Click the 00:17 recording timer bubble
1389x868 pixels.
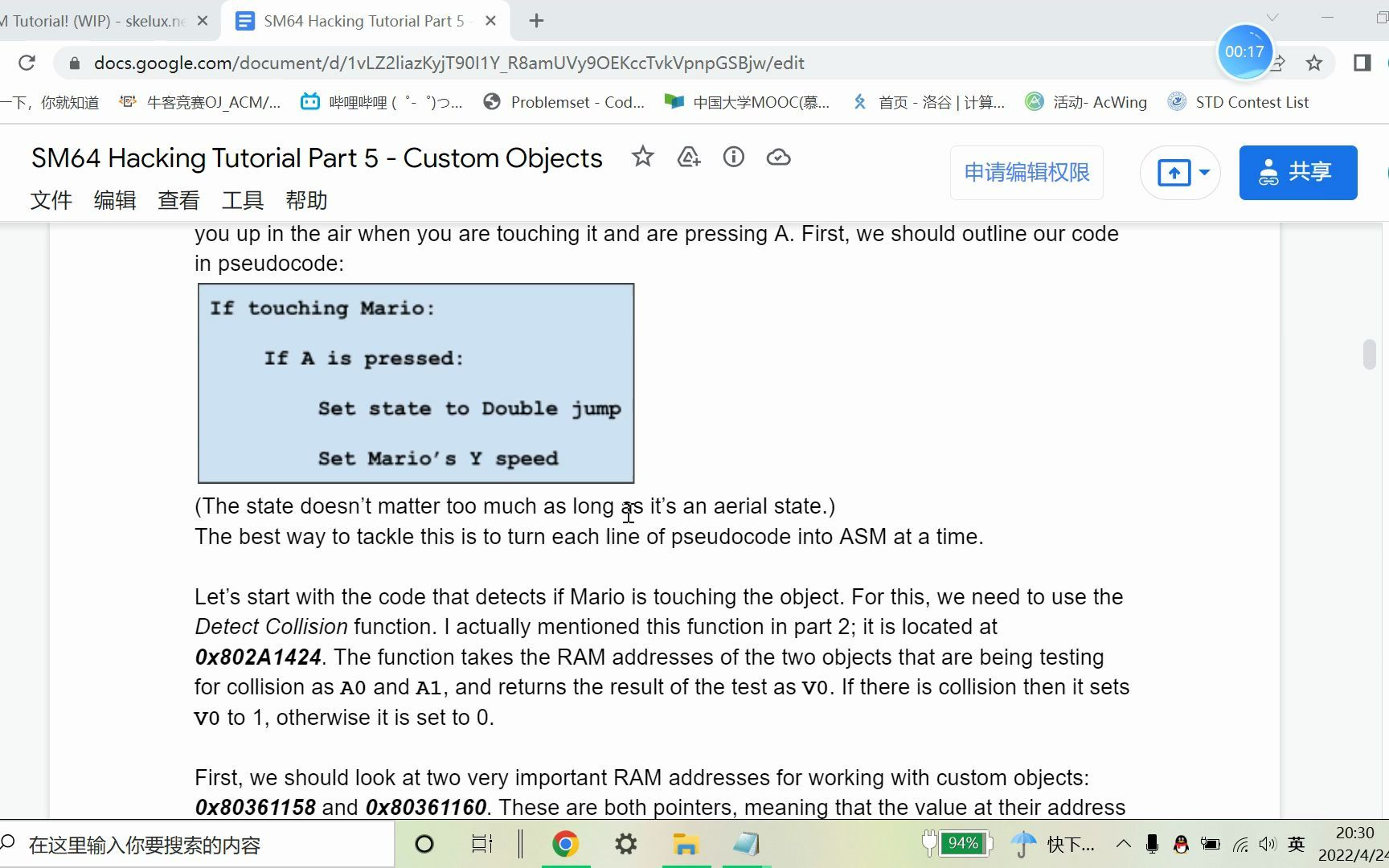[x=1244, y=51]
